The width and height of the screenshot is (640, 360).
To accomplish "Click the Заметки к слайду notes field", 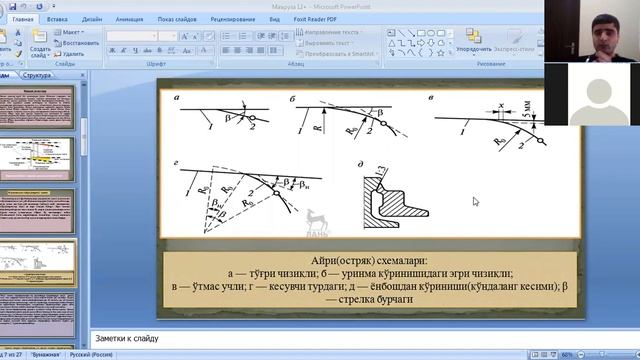I will pos(364,338).
